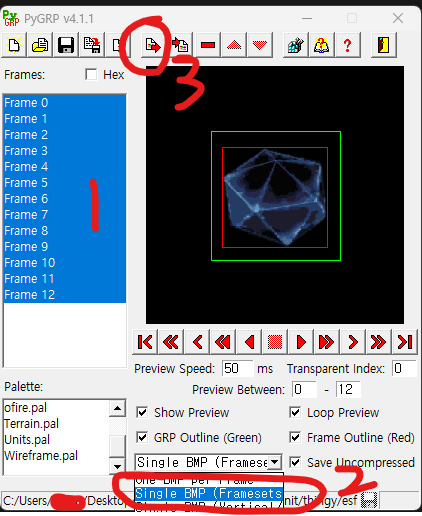This screenshot has height=516, width=422.
Task: Choose One BMP per Frame option
Action: point(209,480)
